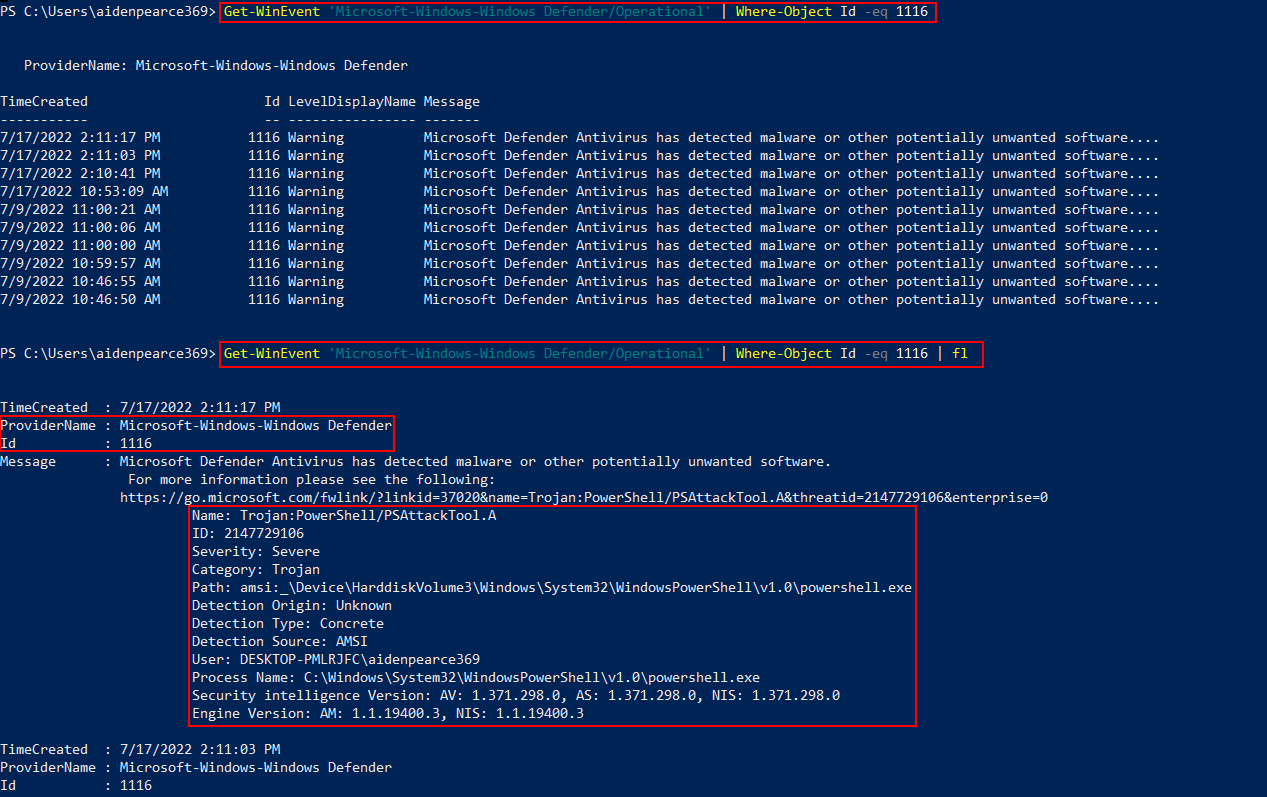1267x797 pixels.
Task: Select the row dated 7/9/2022 11:00:21 AM
Action: tap(580, 210)
